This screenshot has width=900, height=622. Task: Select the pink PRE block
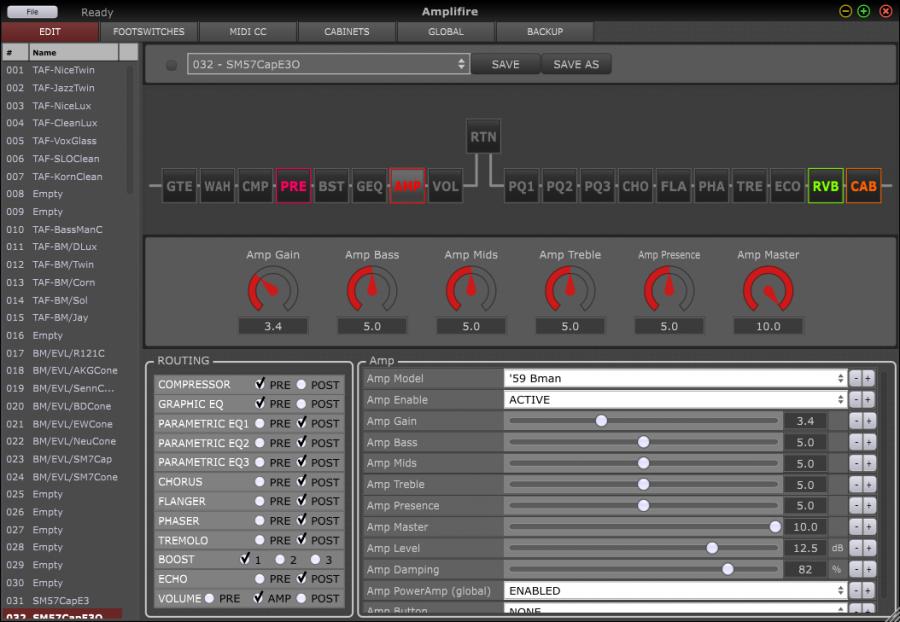tap(293, 186)
